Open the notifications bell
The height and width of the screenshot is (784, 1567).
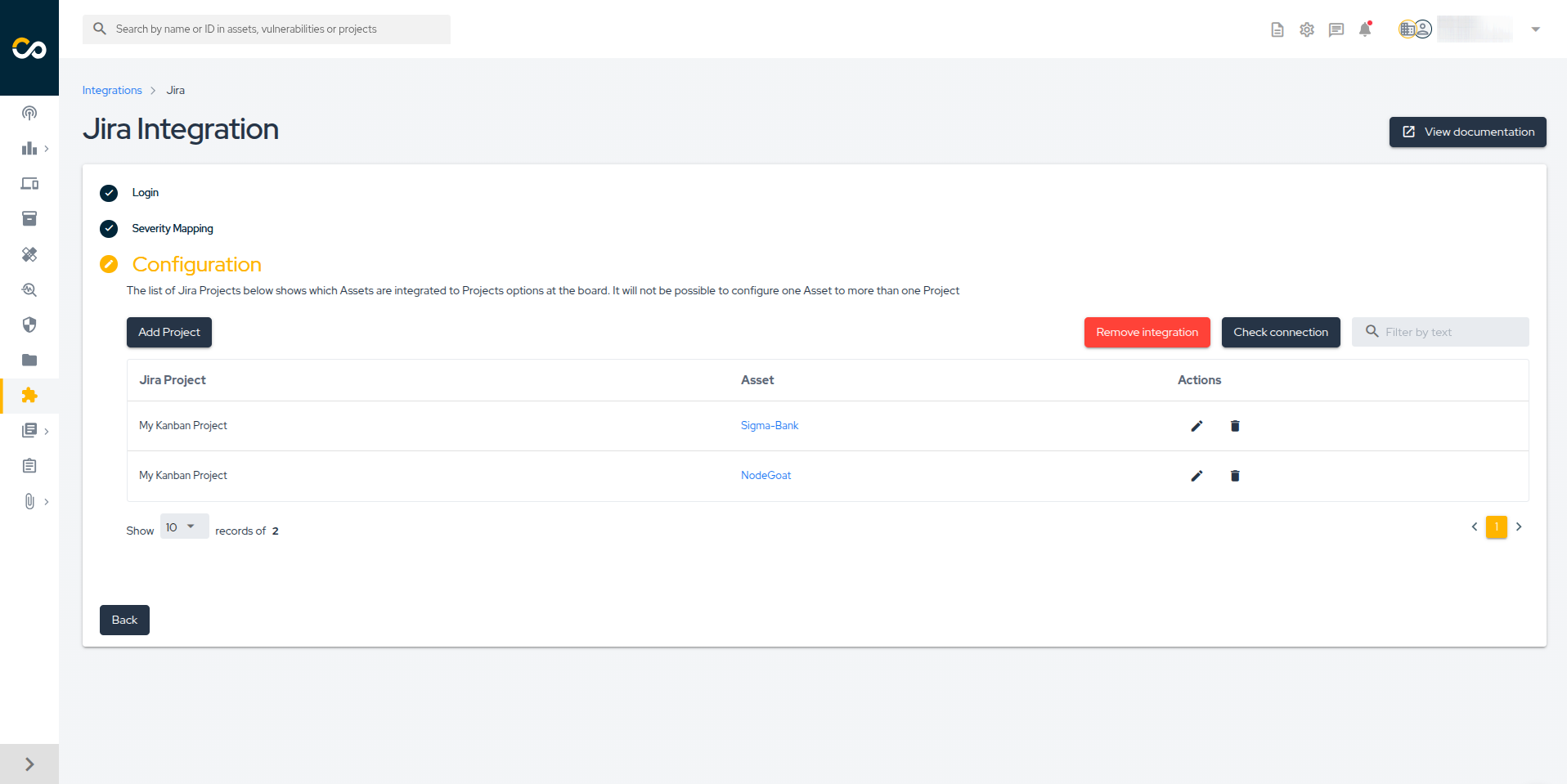coord(1365,29)
